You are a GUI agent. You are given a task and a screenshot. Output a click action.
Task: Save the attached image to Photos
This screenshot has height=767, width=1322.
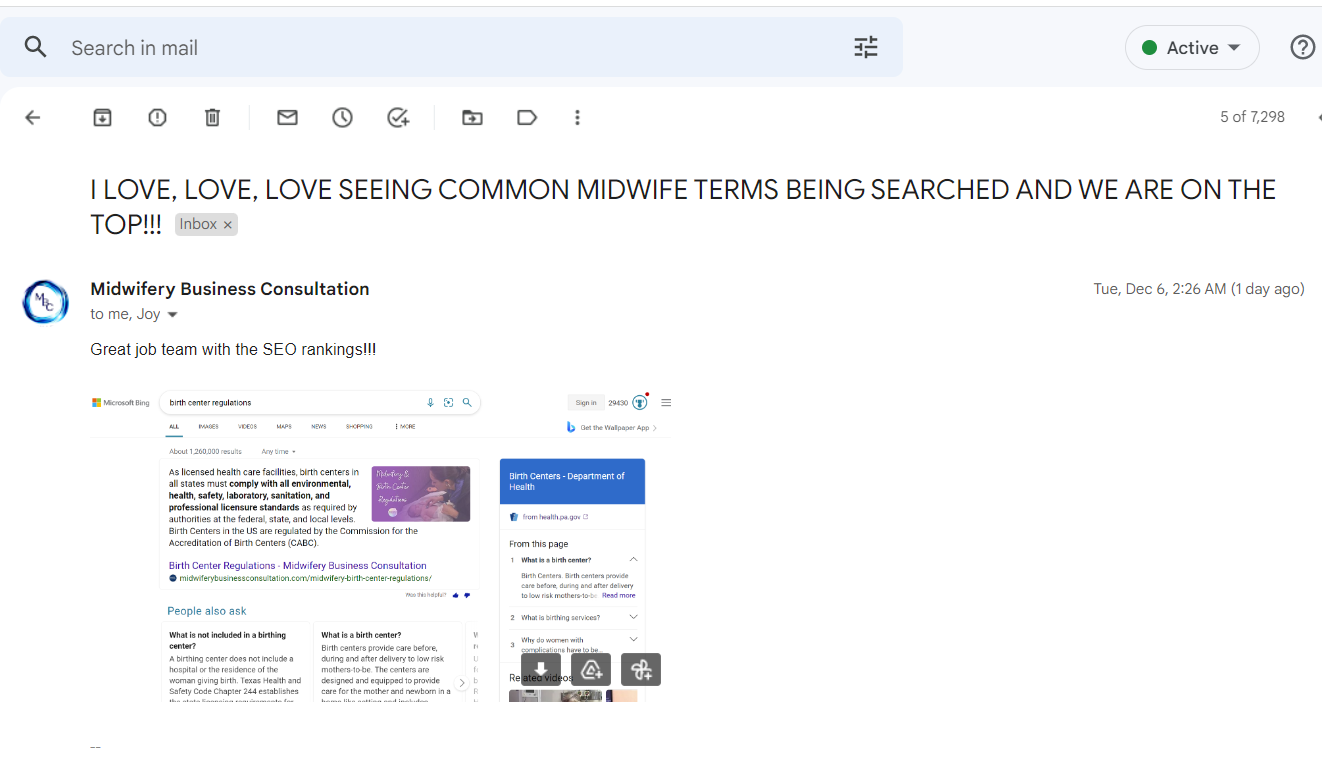pyautogui.click(x=641, y=670)
